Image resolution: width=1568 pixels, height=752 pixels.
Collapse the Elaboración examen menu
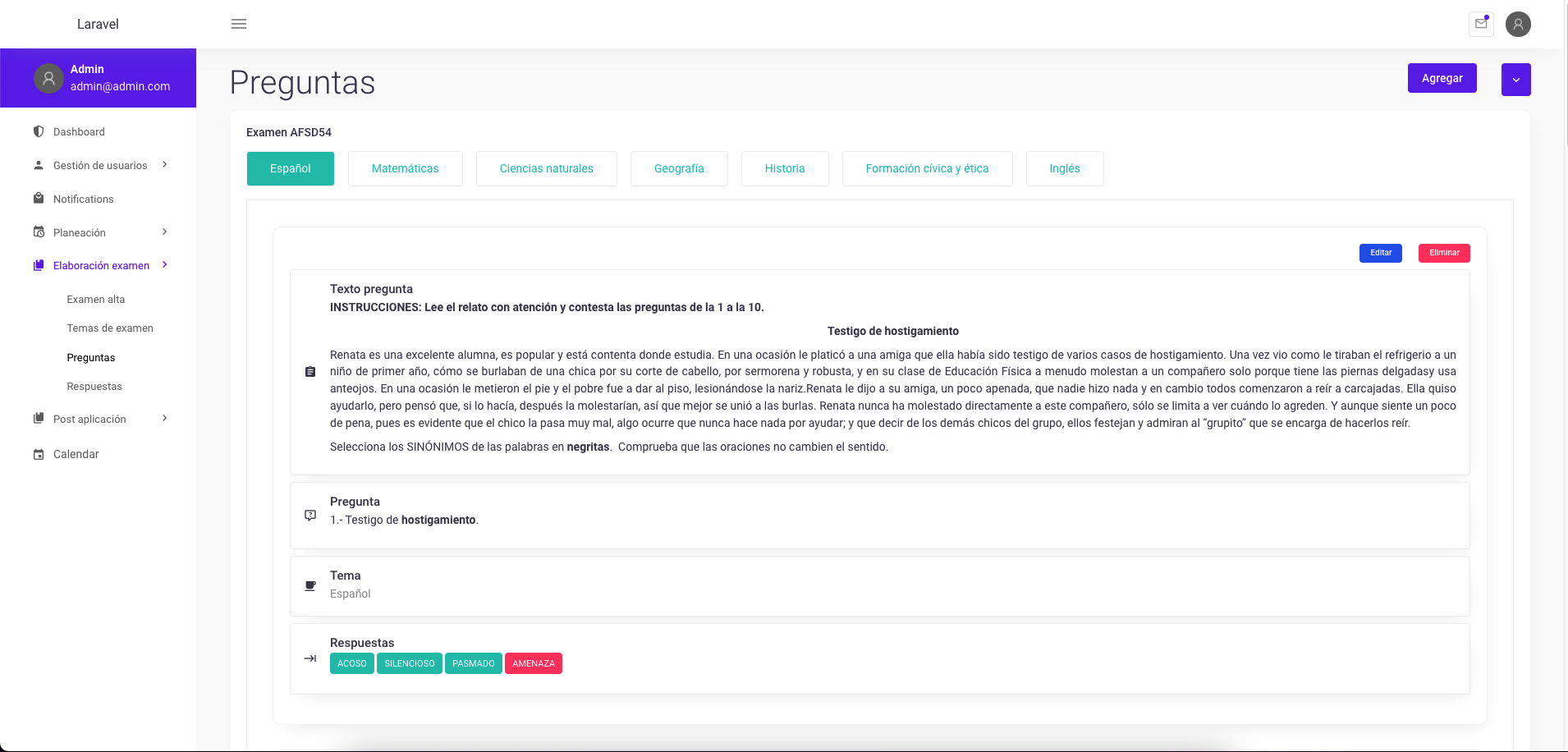pyautogui.click(x=165, y=265)
